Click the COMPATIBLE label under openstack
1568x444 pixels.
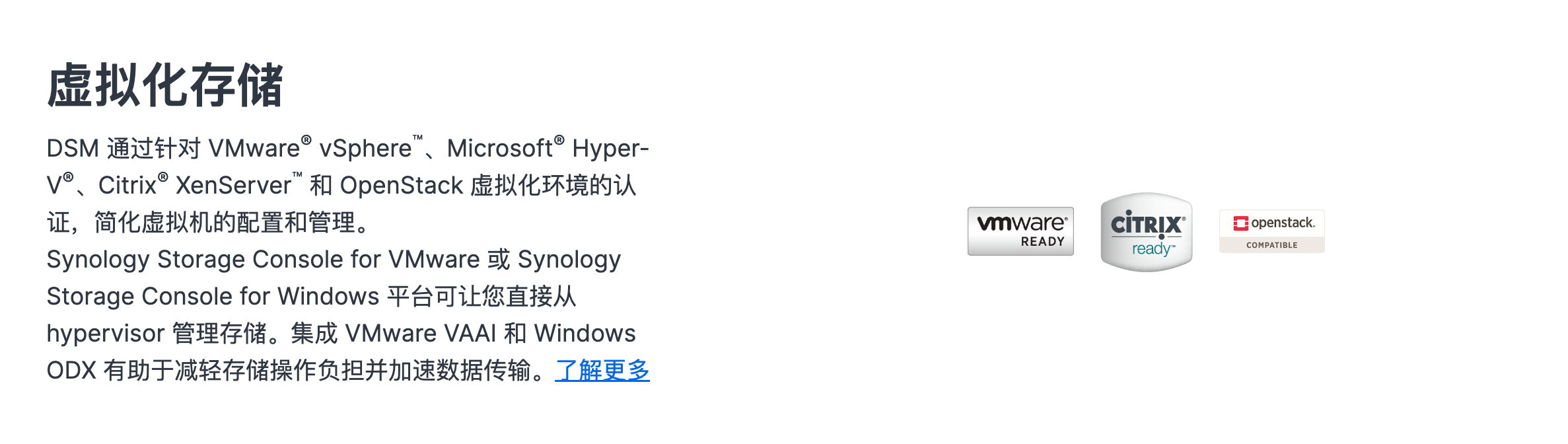click(x=1271, y=245)
